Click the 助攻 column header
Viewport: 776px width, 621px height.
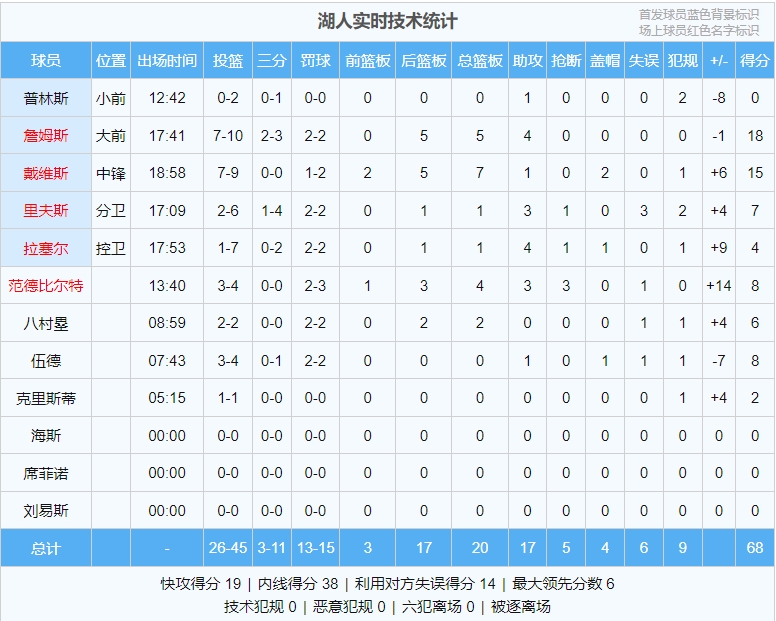click(x=528, y=60)
